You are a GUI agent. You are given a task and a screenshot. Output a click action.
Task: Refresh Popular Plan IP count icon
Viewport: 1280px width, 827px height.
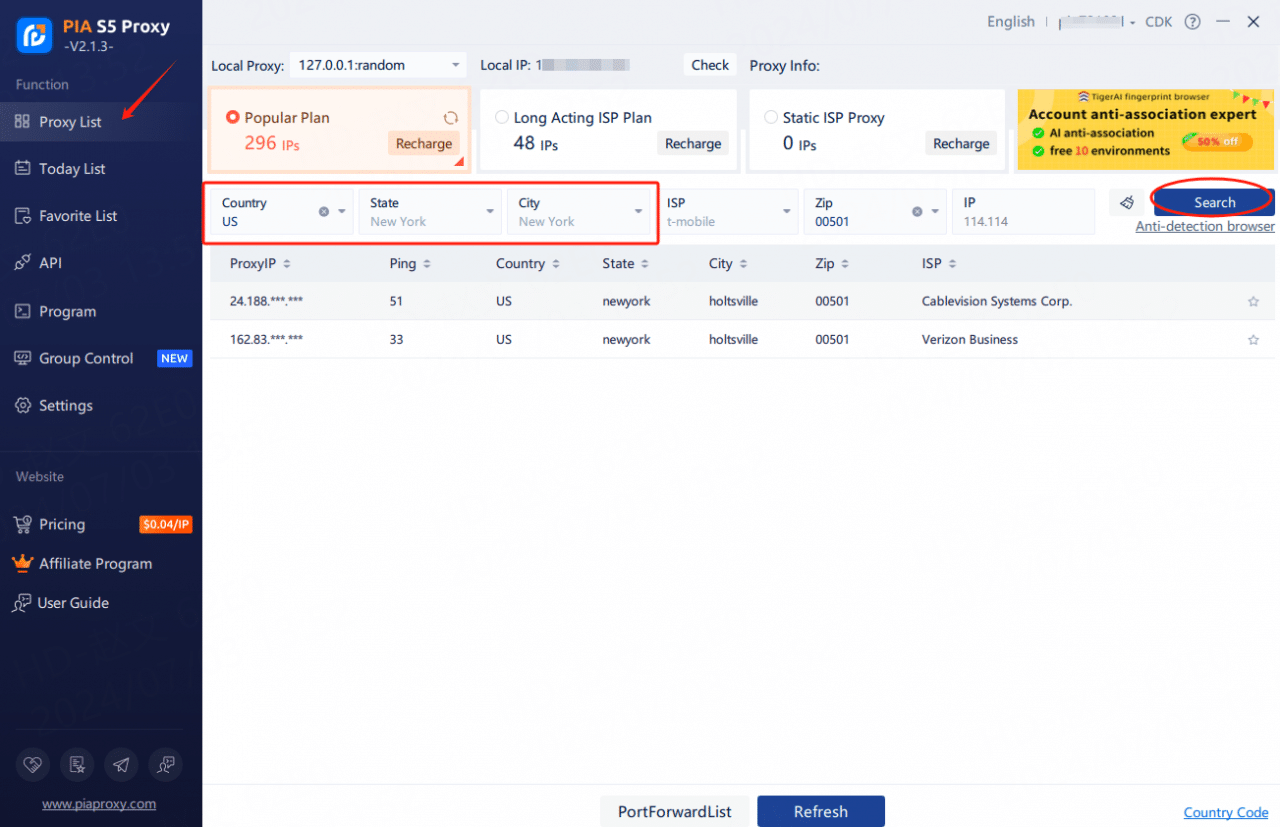[451, 118]
